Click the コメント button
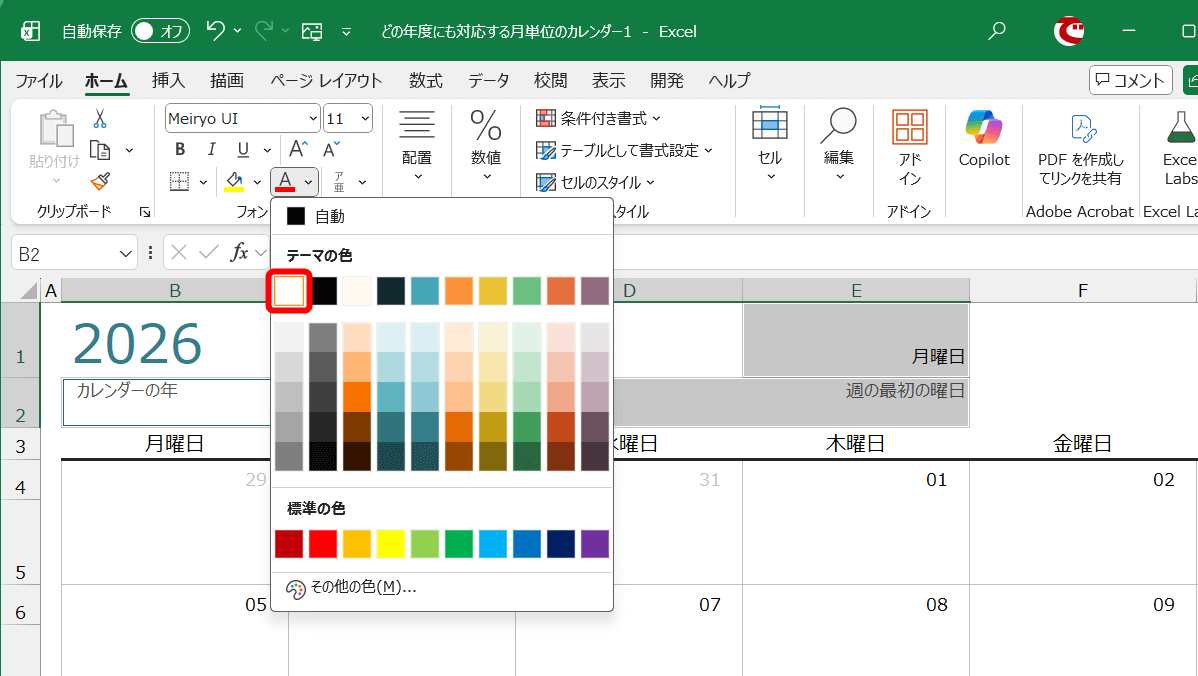Image resolution: width=1198 pixels, height=676 pixels. point(1130,80)
